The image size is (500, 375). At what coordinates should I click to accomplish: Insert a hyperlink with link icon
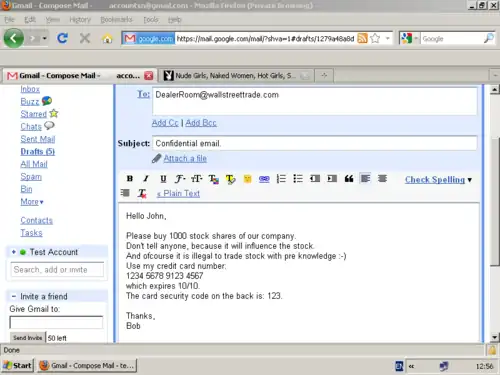coord(264,179)
